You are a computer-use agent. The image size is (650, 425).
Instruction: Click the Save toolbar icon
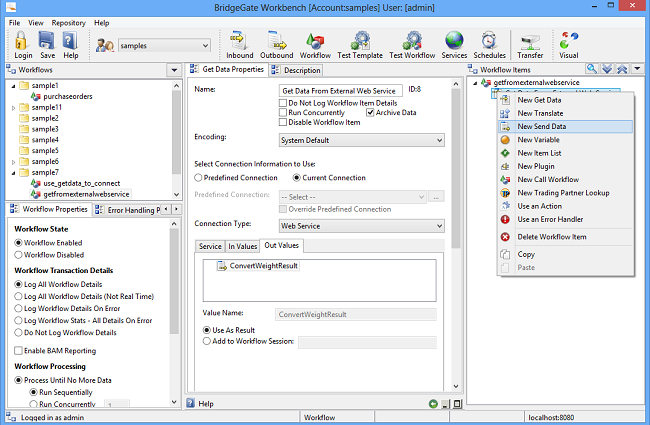[47, 44]
